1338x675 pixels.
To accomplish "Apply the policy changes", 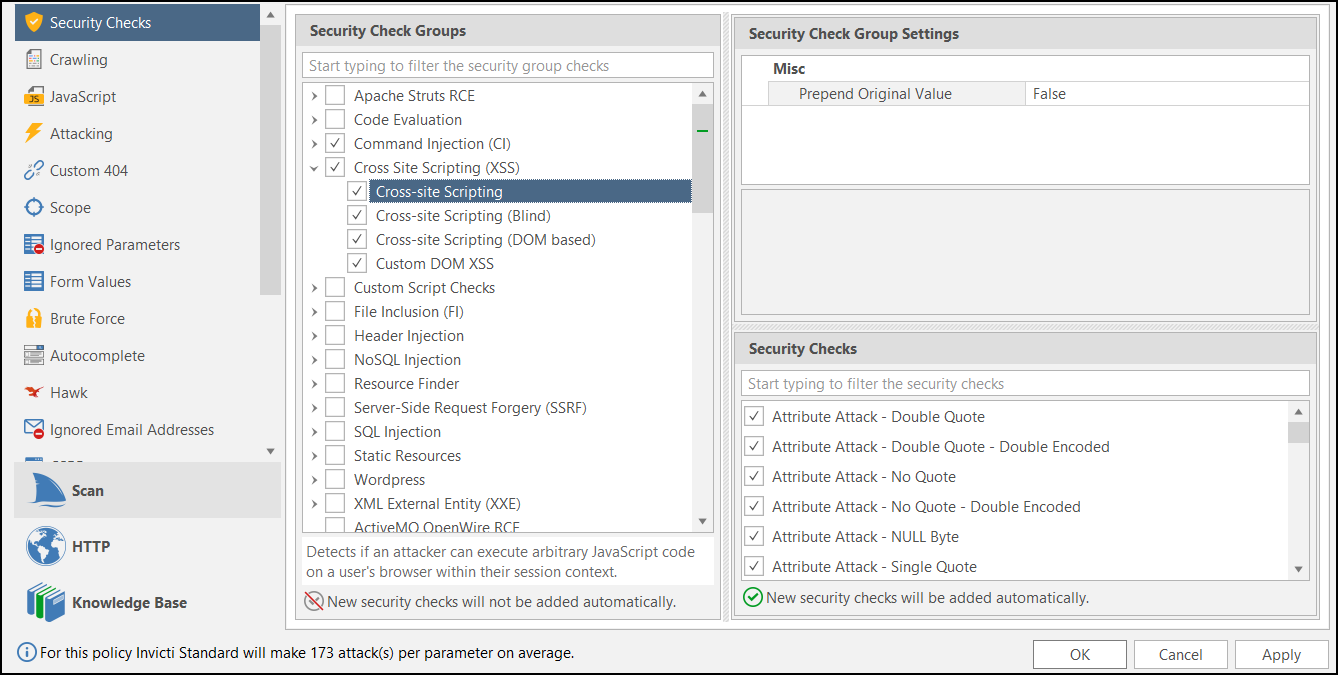I will [1281, 654].
